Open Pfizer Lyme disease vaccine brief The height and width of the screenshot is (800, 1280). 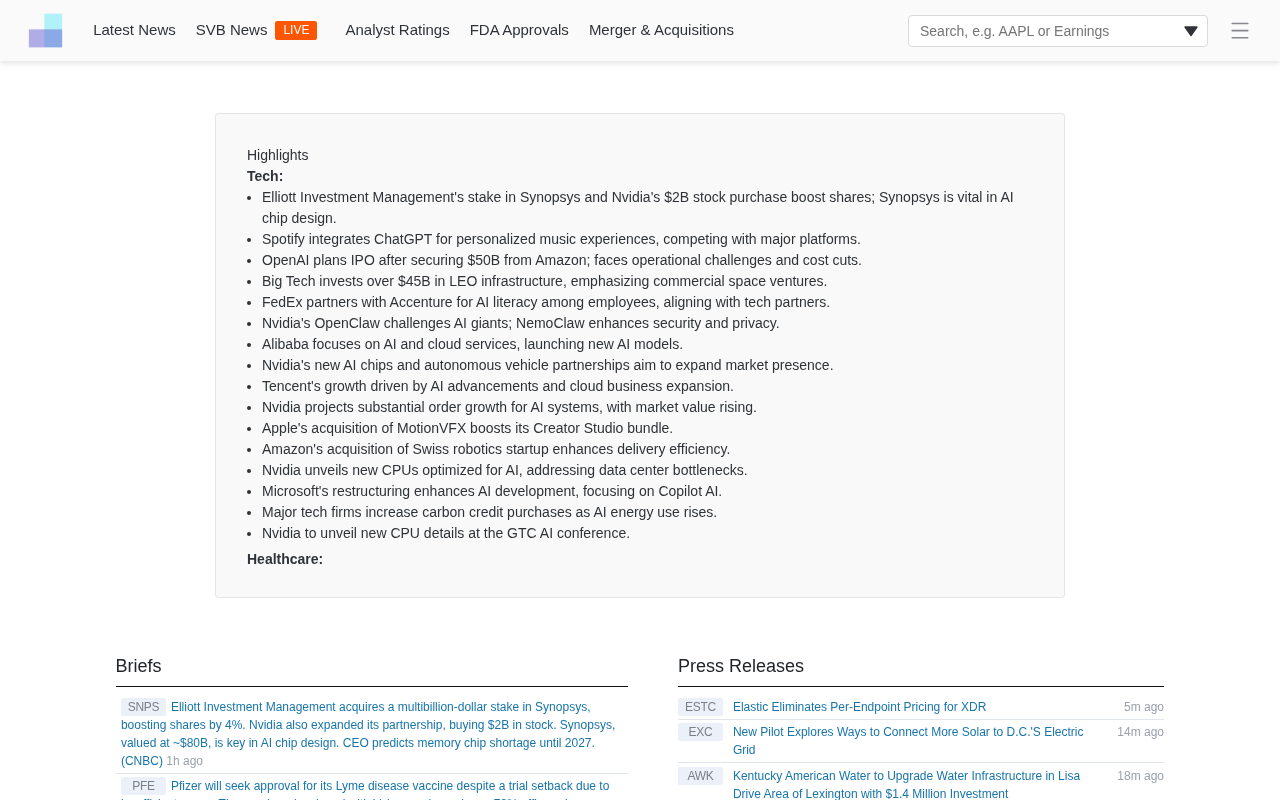389,786
